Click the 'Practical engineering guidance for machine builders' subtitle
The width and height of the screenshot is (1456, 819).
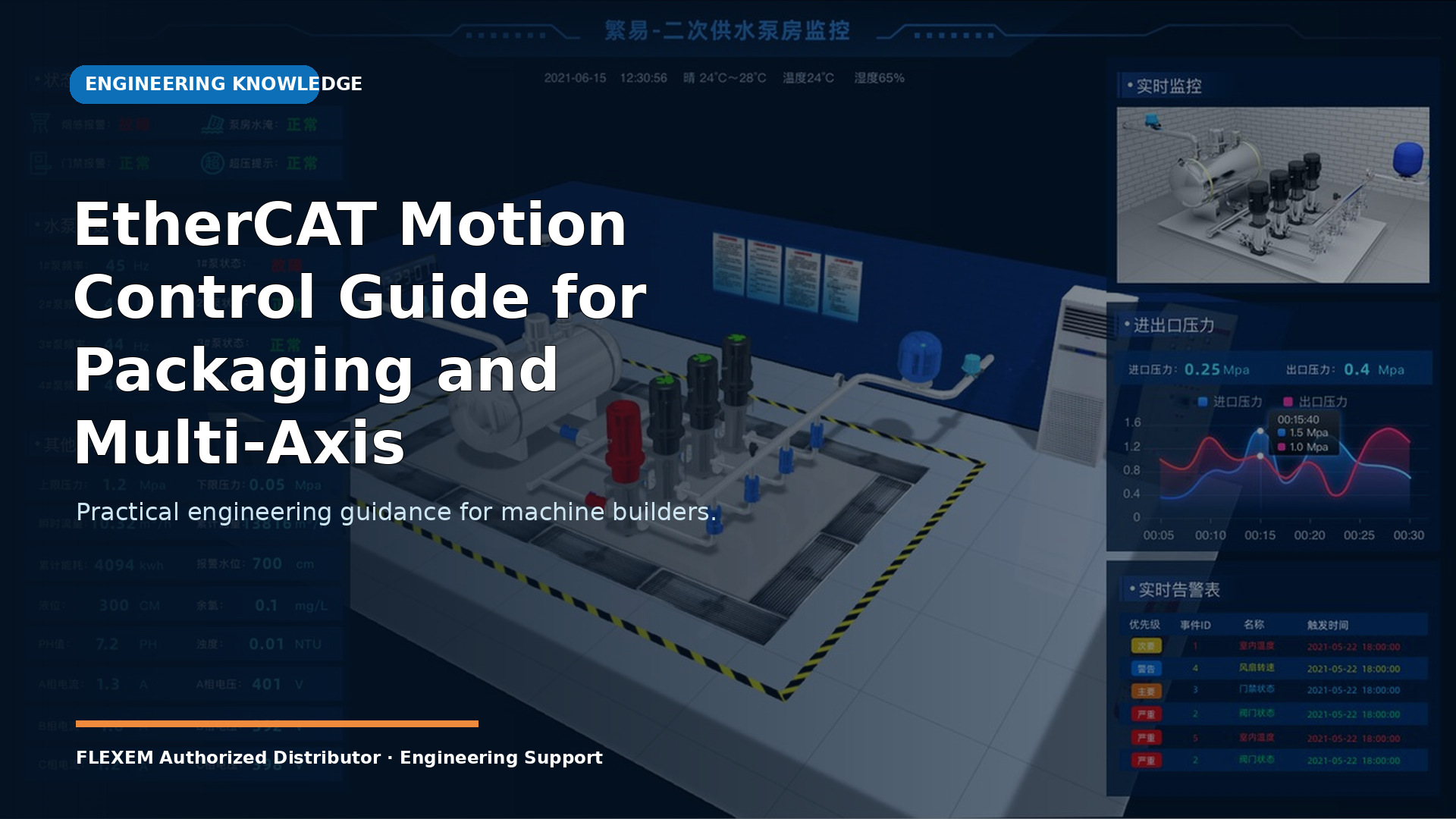tap(396, 512)
